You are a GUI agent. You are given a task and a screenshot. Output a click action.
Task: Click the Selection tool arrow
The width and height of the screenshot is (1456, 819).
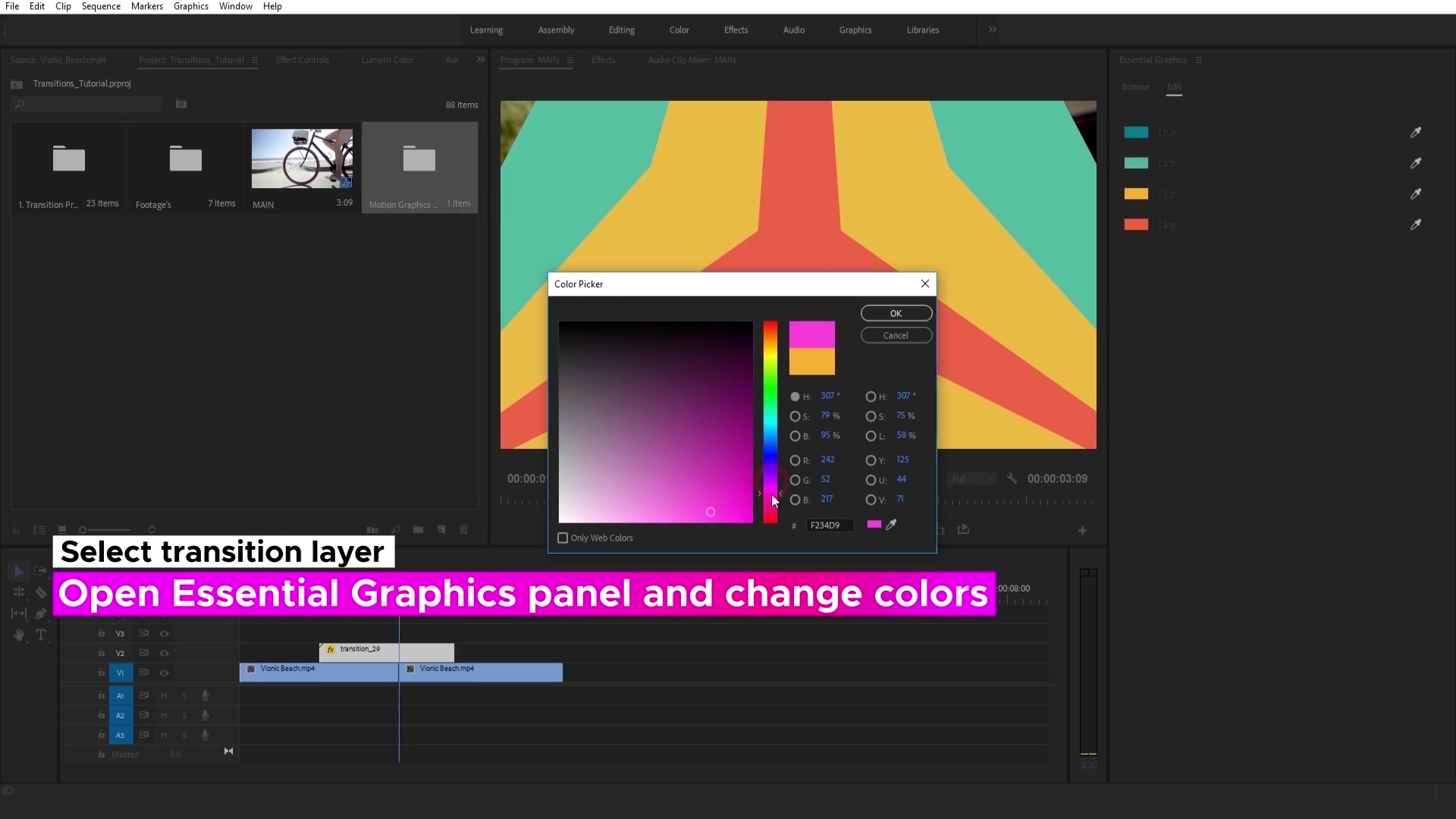click(19, 571)
